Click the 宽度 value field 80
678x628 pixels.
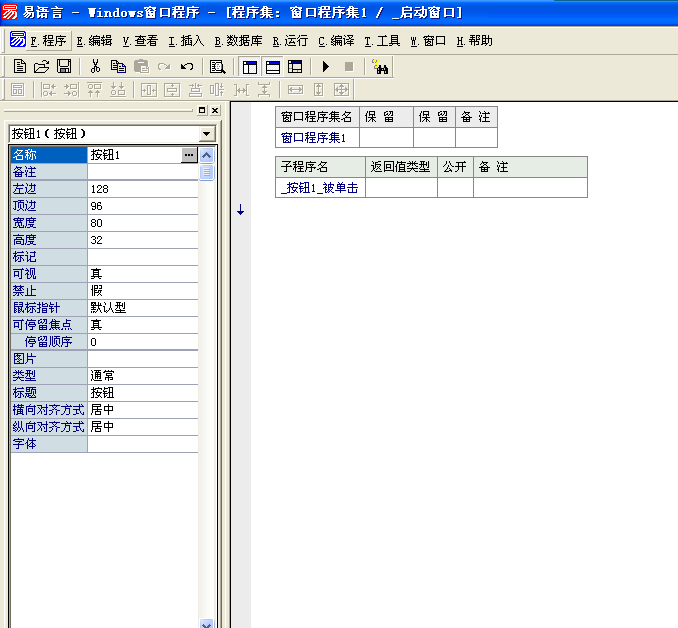[x=143, y=223]
